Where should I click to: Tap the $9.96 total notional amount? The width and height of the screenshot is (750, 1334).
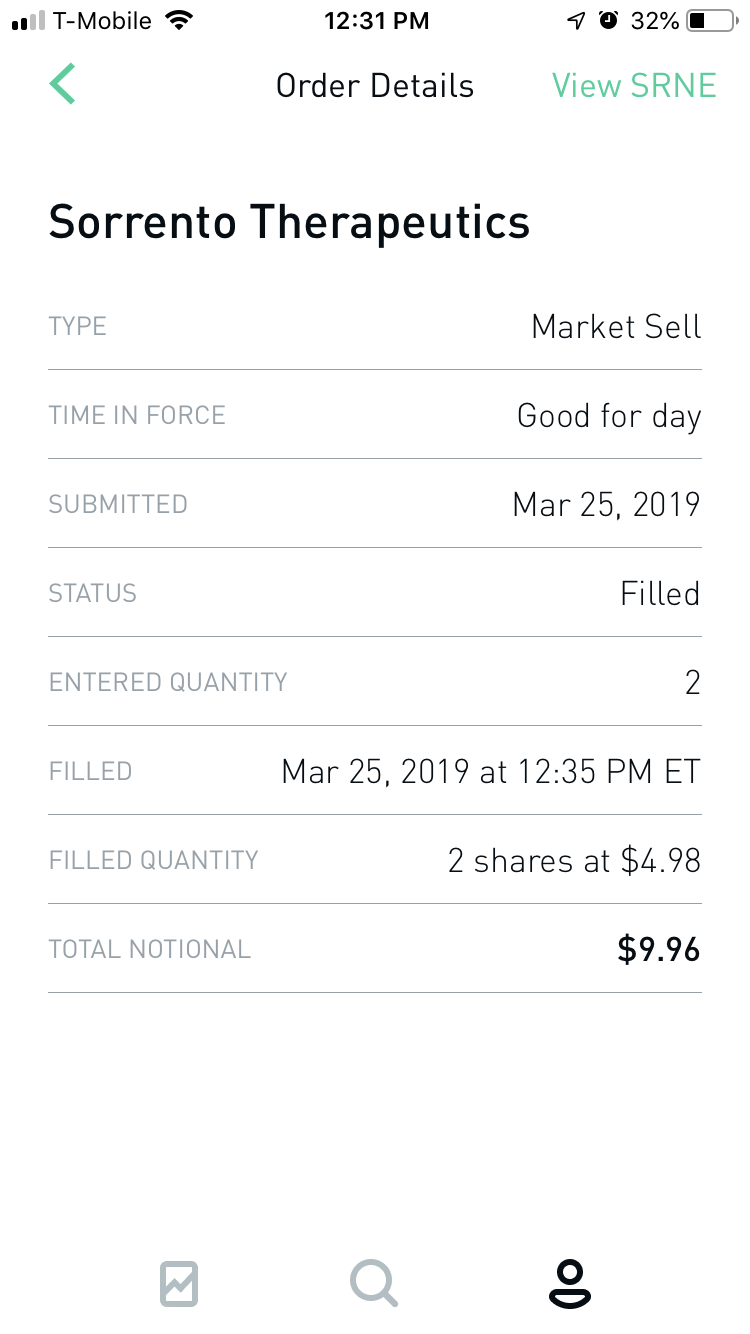(659, 950)
